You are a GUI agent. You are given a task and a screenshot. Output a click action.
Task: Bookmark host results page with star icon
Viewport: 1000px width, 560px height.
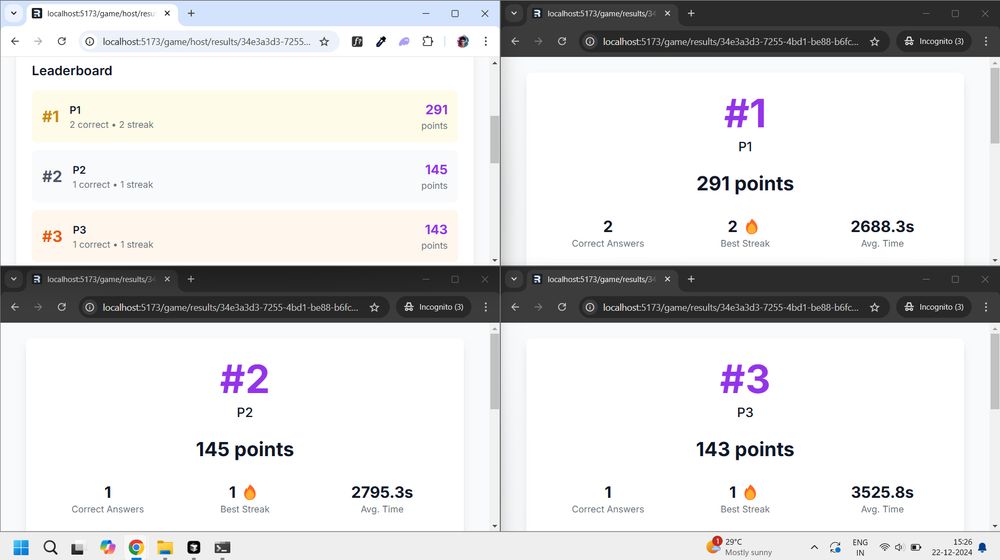[x=324, y=41]
